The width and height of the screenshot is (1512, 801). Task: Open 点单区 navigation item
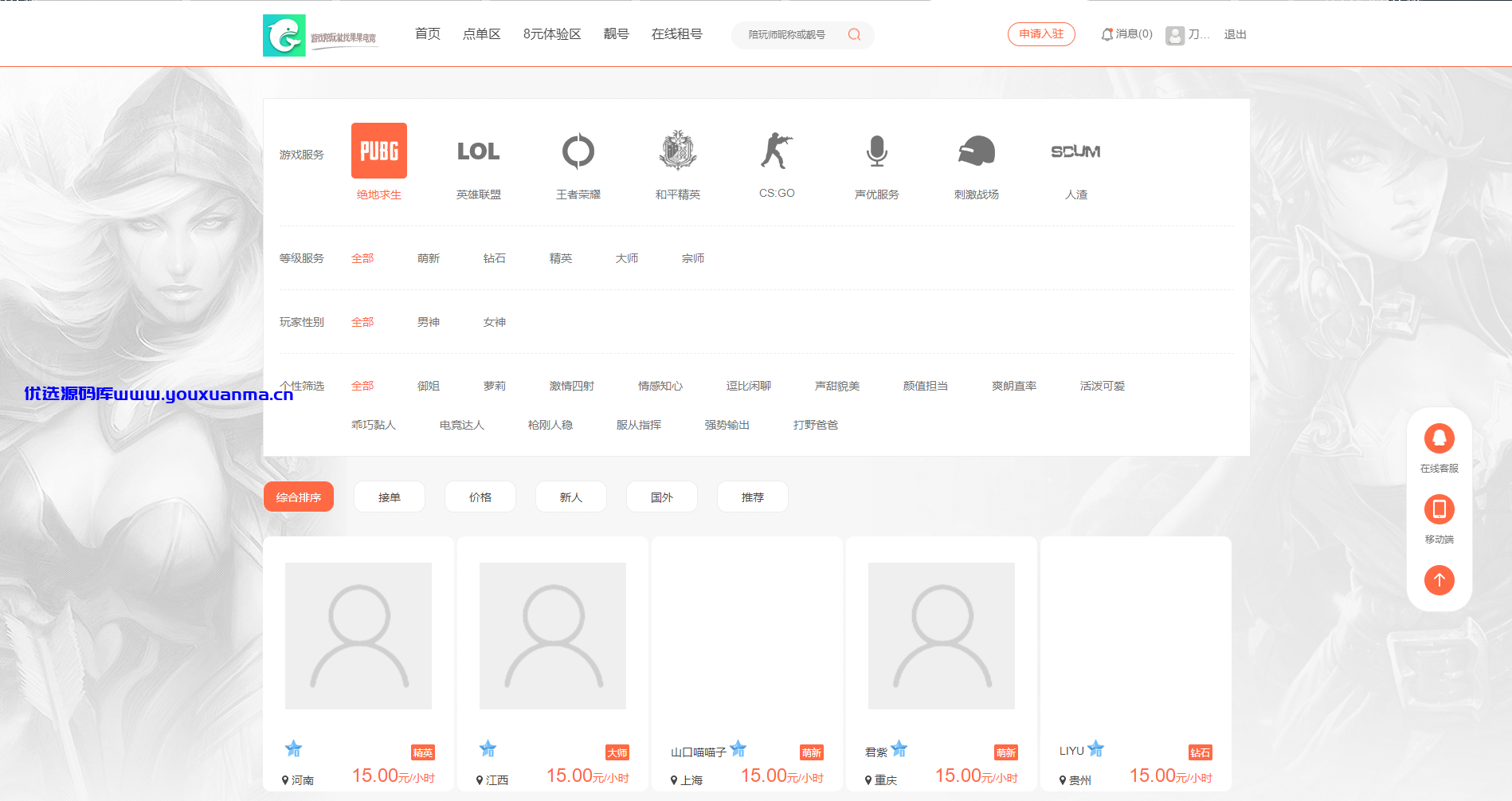coord(482,33)
